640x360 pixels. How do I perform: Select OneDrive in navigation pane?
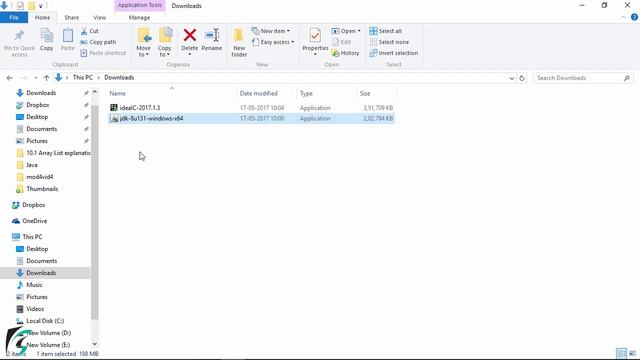coord(35,221)
